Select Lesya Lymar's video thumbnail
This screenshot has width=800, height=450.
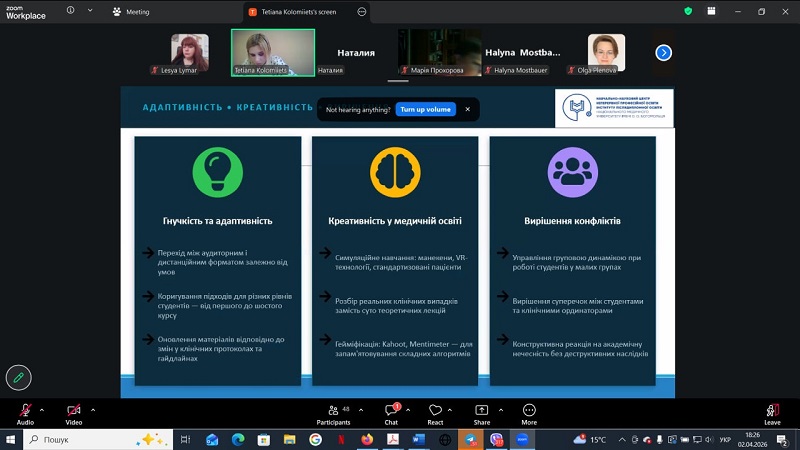tap(189, 52)
